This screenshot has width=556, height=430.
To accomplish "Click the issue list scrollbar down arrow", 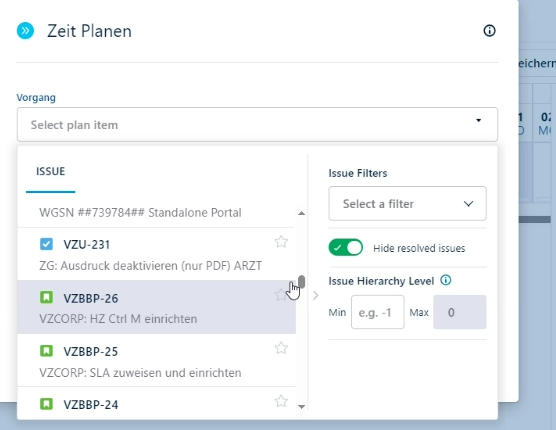I will click(x=301, y=407).
